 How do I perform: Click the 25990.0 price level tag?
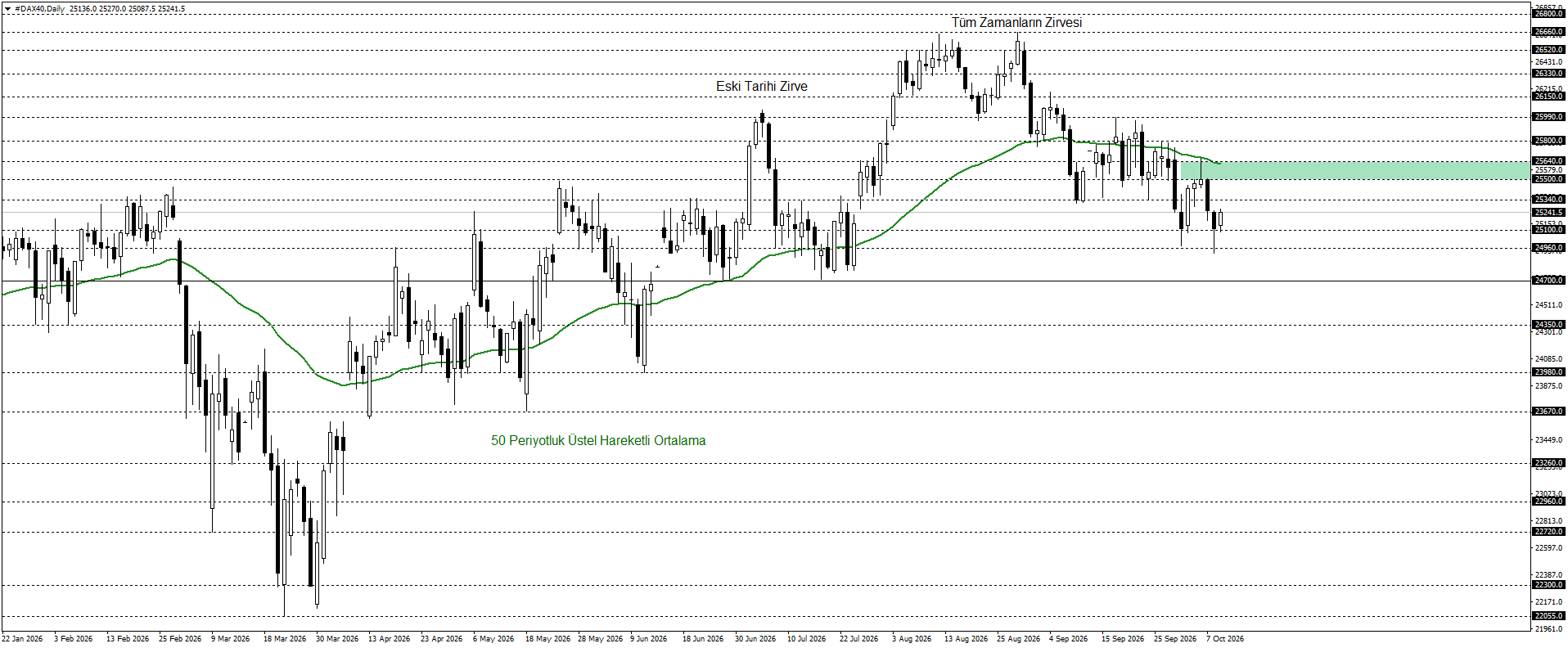click(1548, 117)
